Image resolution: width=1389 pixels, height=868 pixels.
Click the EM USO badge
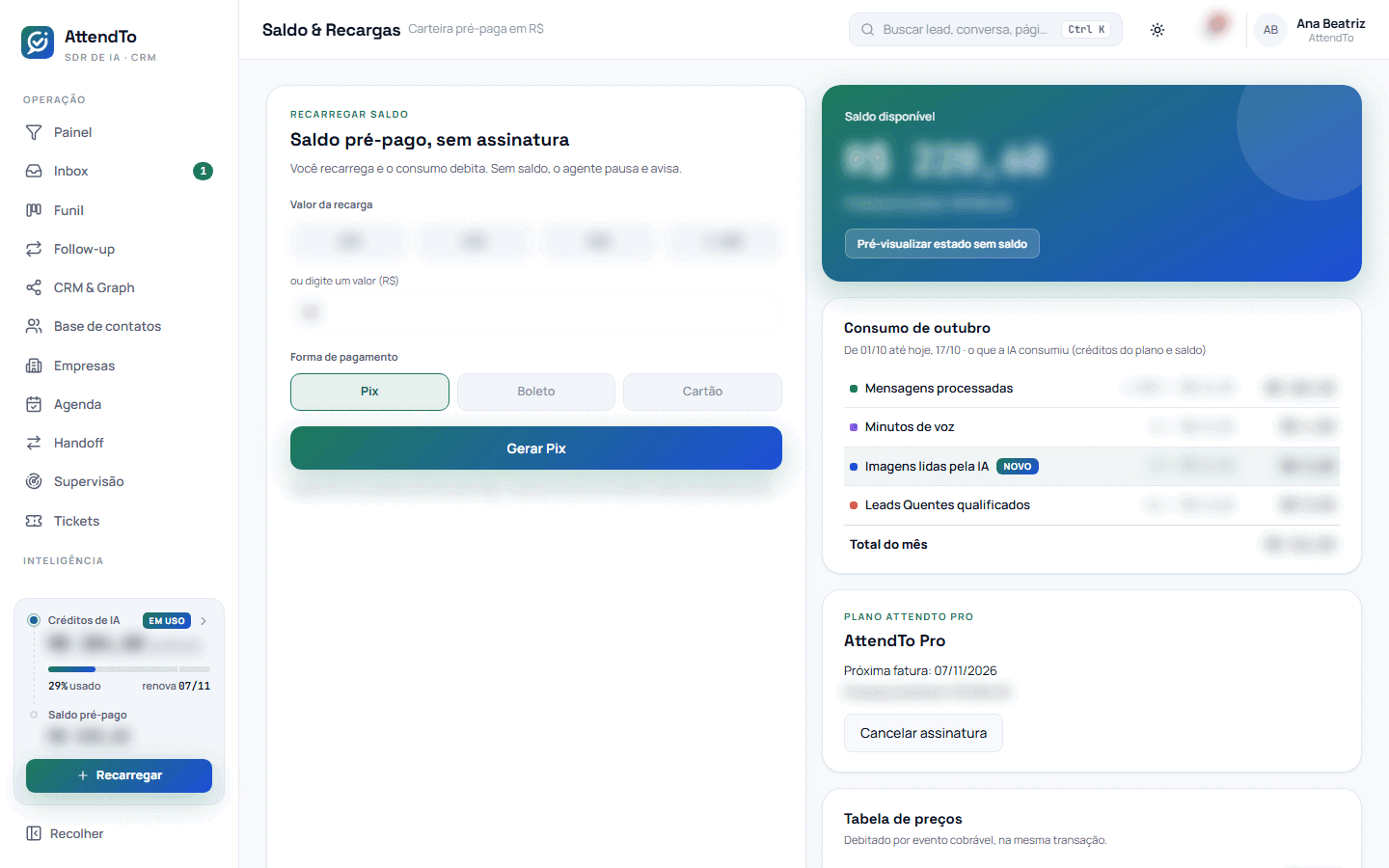[x=167, y=621]
